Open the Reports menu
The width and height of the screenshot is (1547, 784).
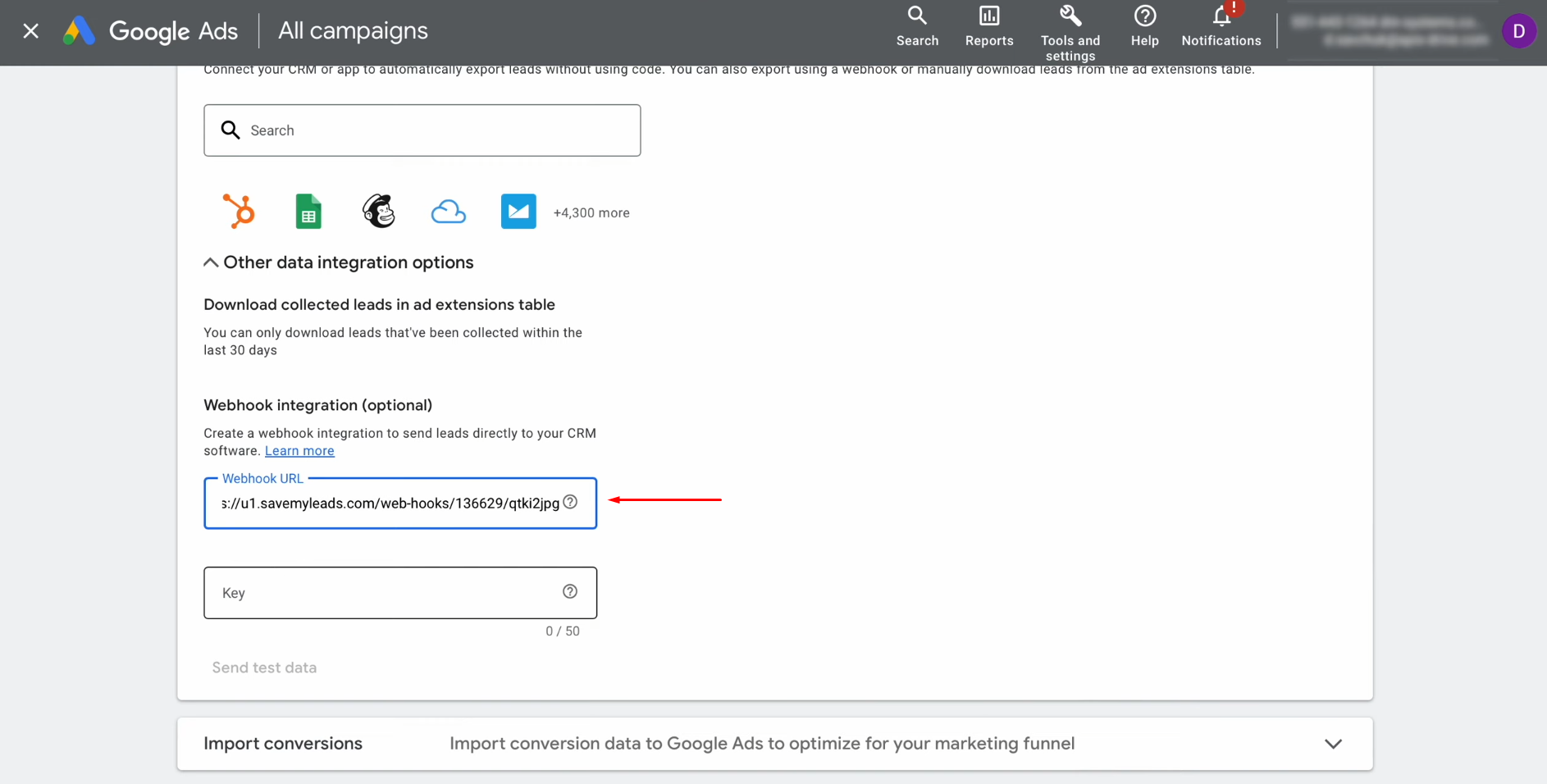click(989, 26)
